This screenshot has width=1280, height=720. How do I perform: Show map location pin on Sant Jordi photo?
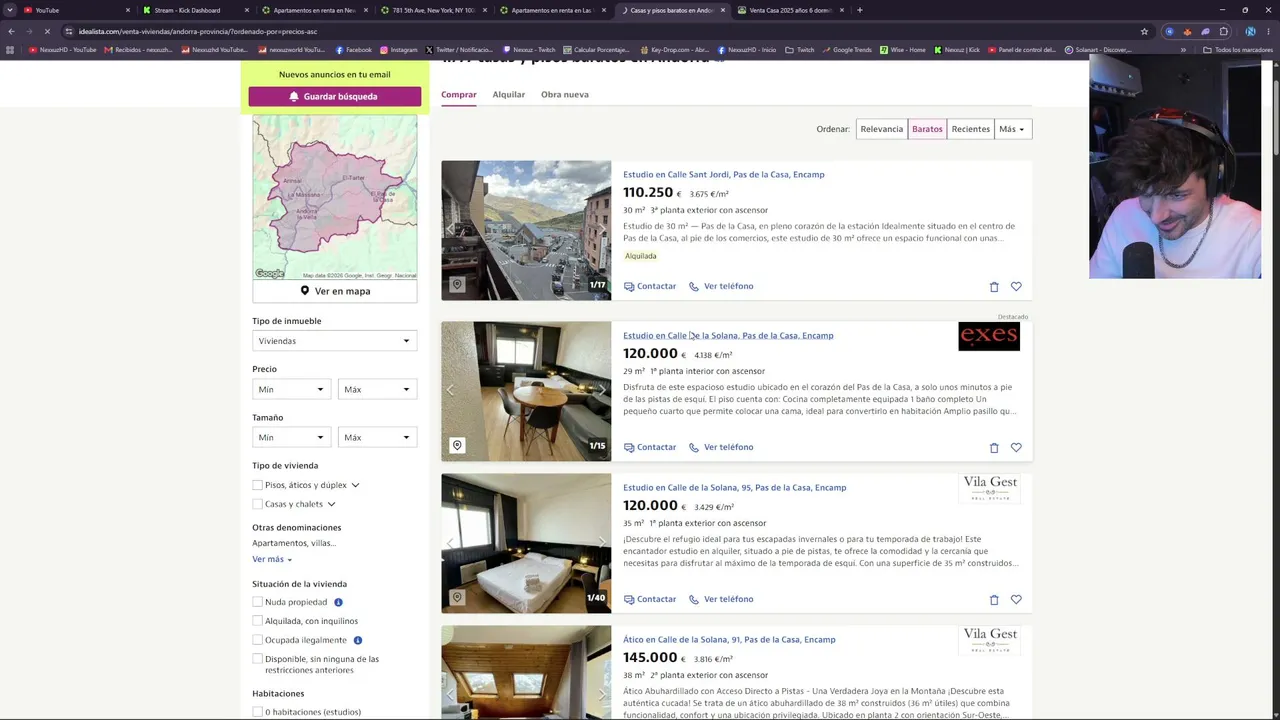click(x=457, y=285)
